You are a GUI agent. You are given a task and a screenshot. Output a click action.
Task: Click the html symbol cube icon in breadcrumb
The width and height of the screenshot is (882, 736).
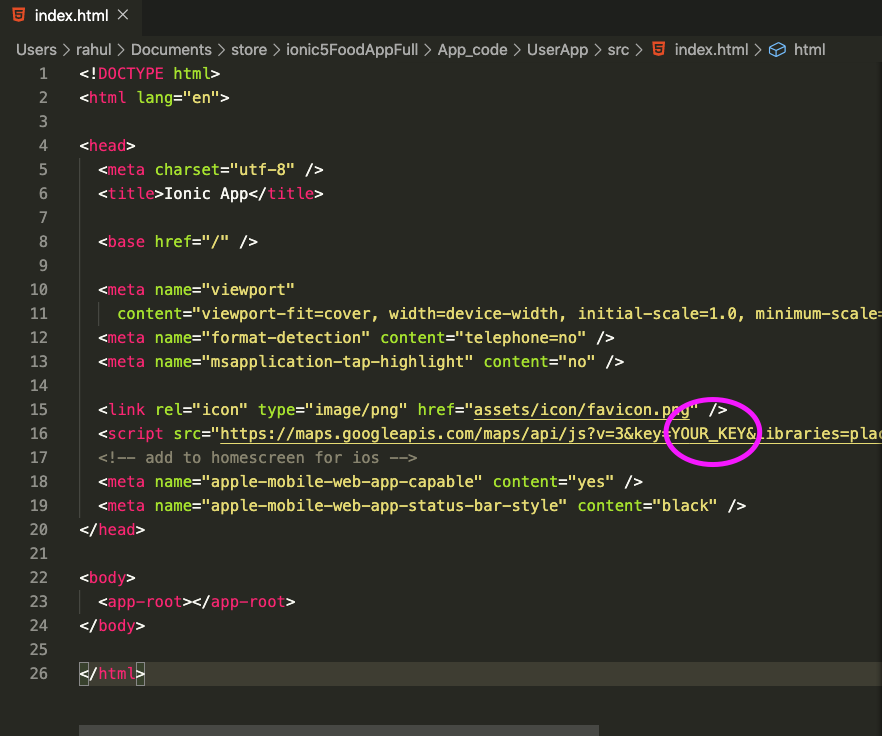[x=777, y=49]
